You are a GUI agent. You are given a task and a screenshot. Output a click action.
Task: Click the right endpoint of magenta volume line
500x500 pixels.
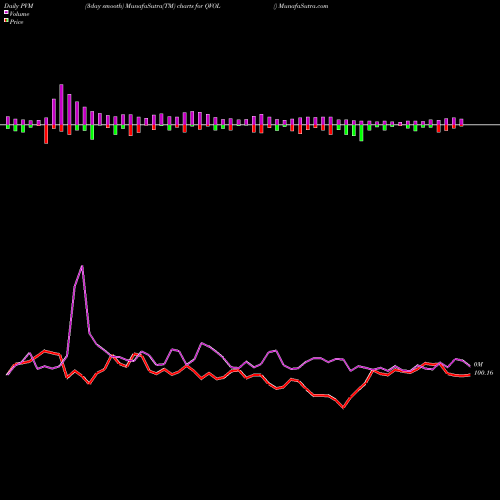pyautogui.click(x=470, y=366)
